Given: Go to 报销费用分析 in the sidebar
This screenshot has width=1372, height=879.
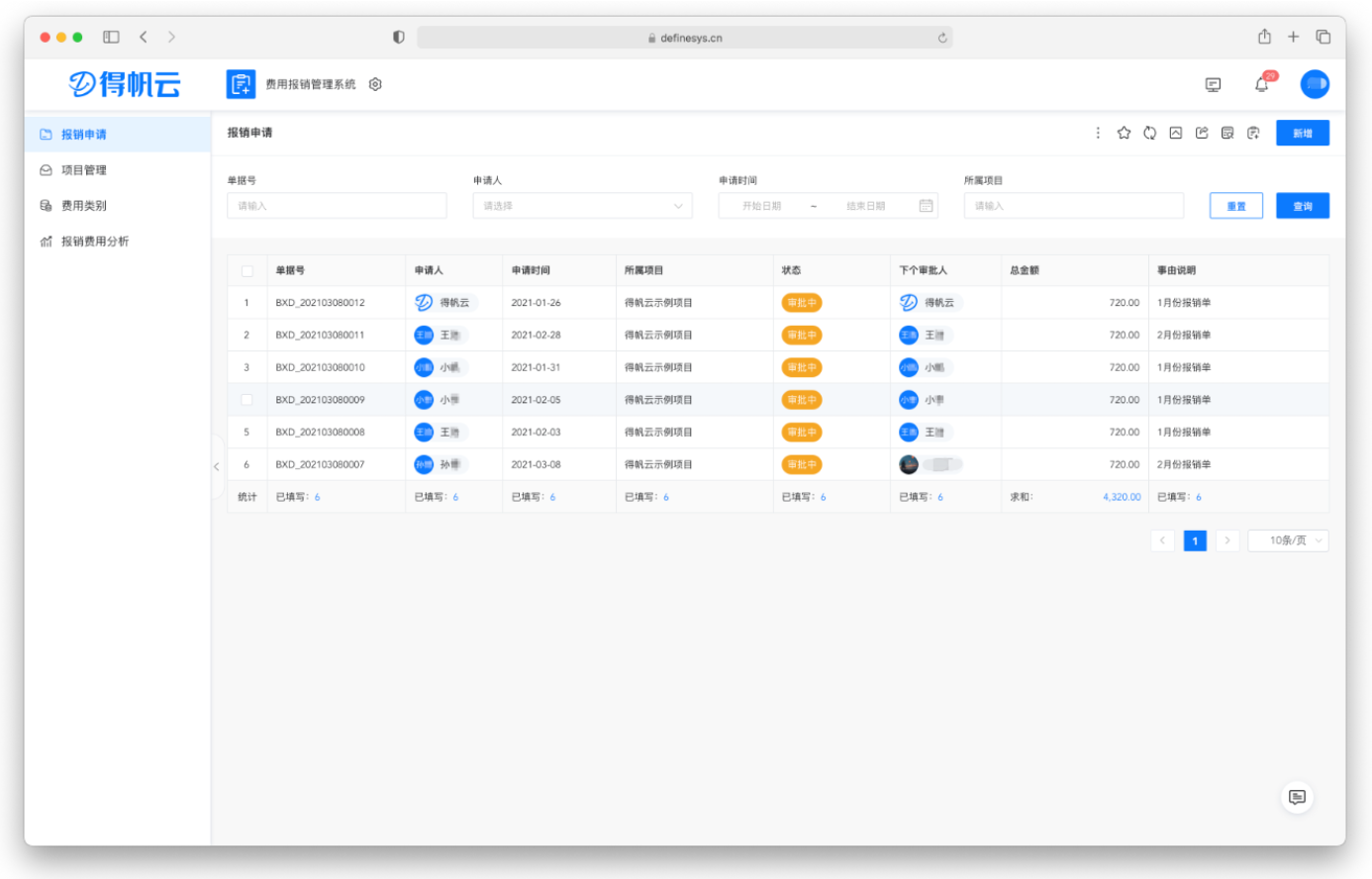Looking at the screenshot, I should (x=94, y=242).
